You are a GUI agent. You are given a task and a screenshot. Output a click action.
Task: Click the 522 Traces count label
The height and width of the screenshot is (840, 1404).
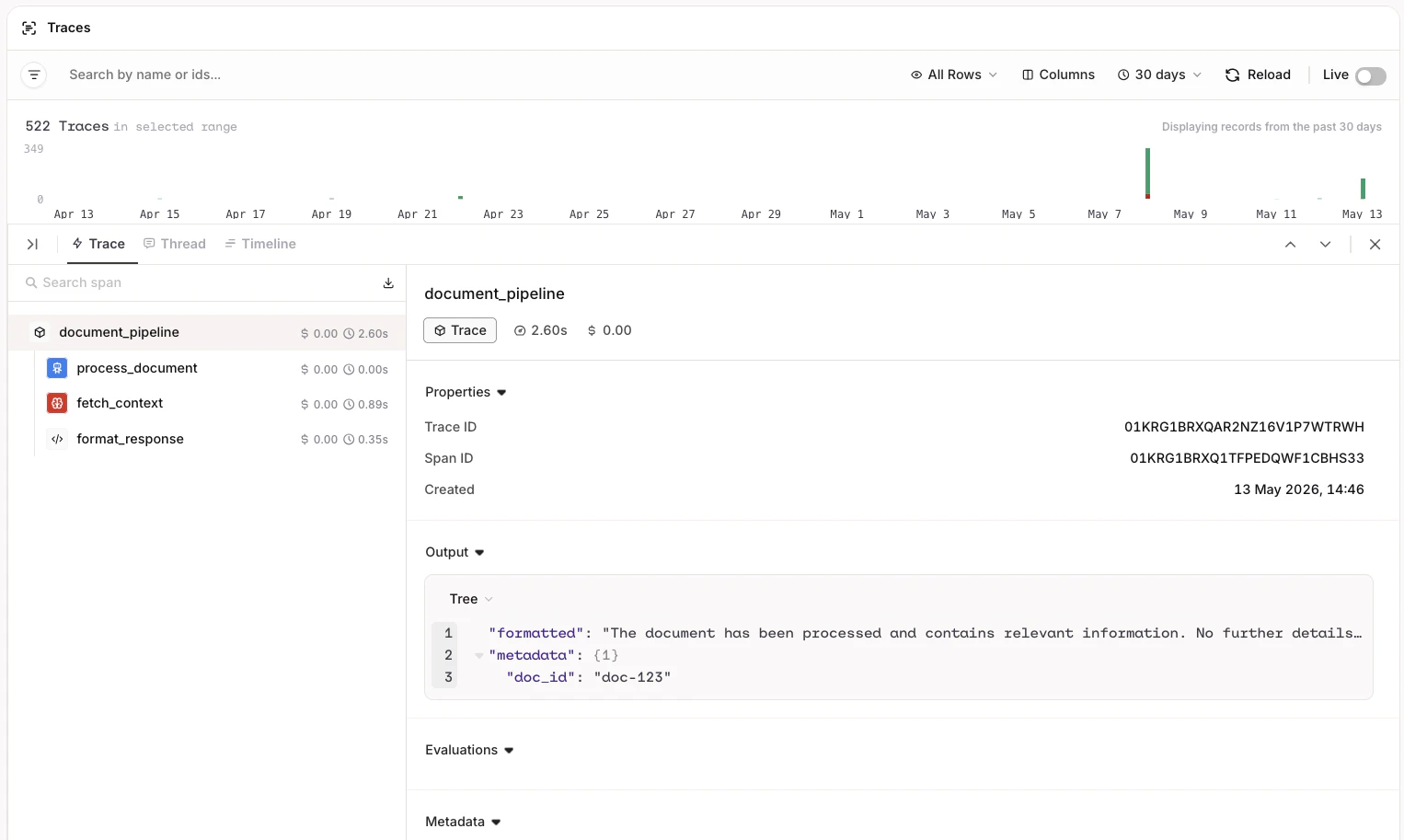[x=67, y=126]
